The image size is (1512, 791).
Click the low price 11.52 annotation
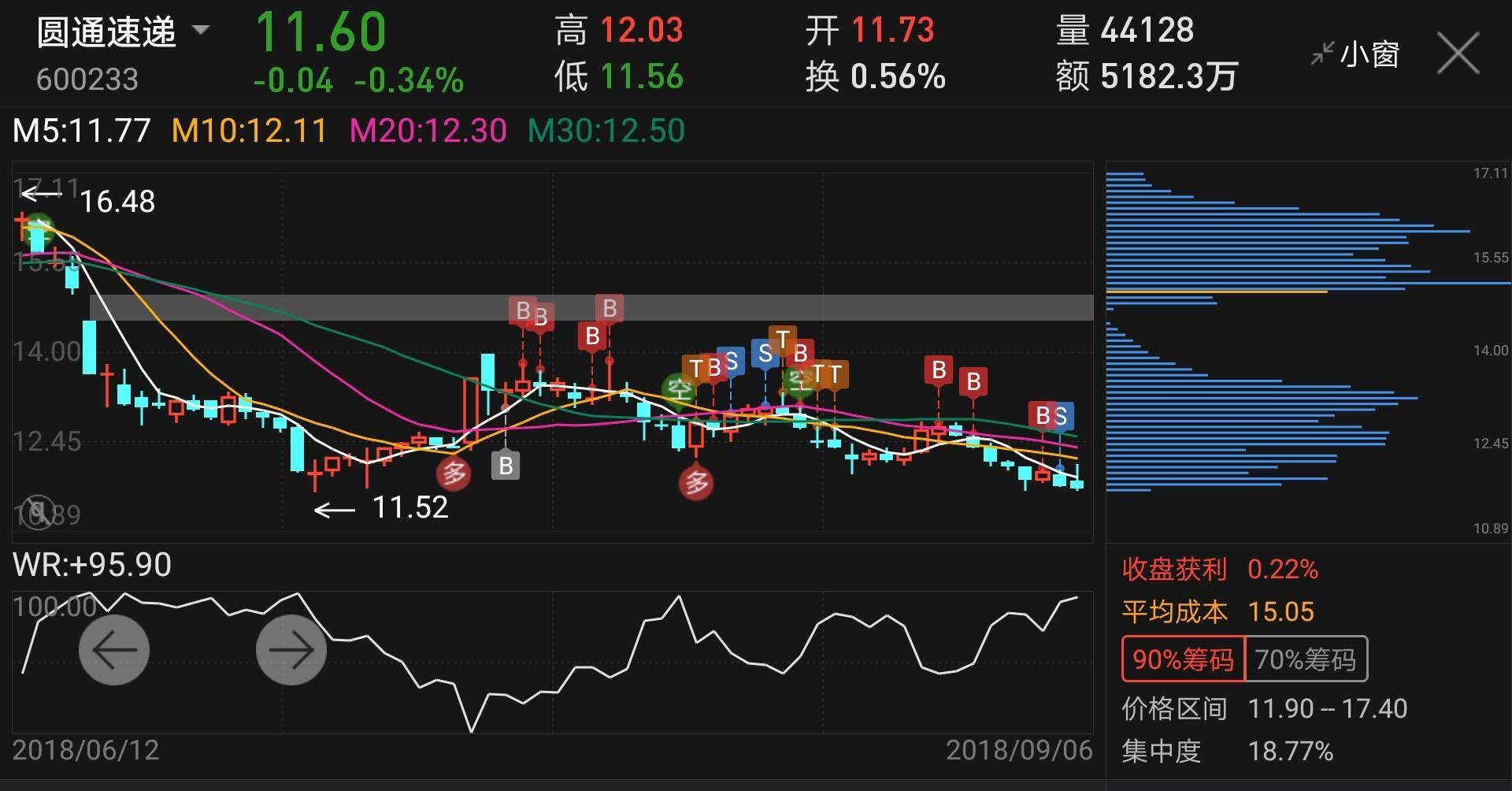pos(410,507)
